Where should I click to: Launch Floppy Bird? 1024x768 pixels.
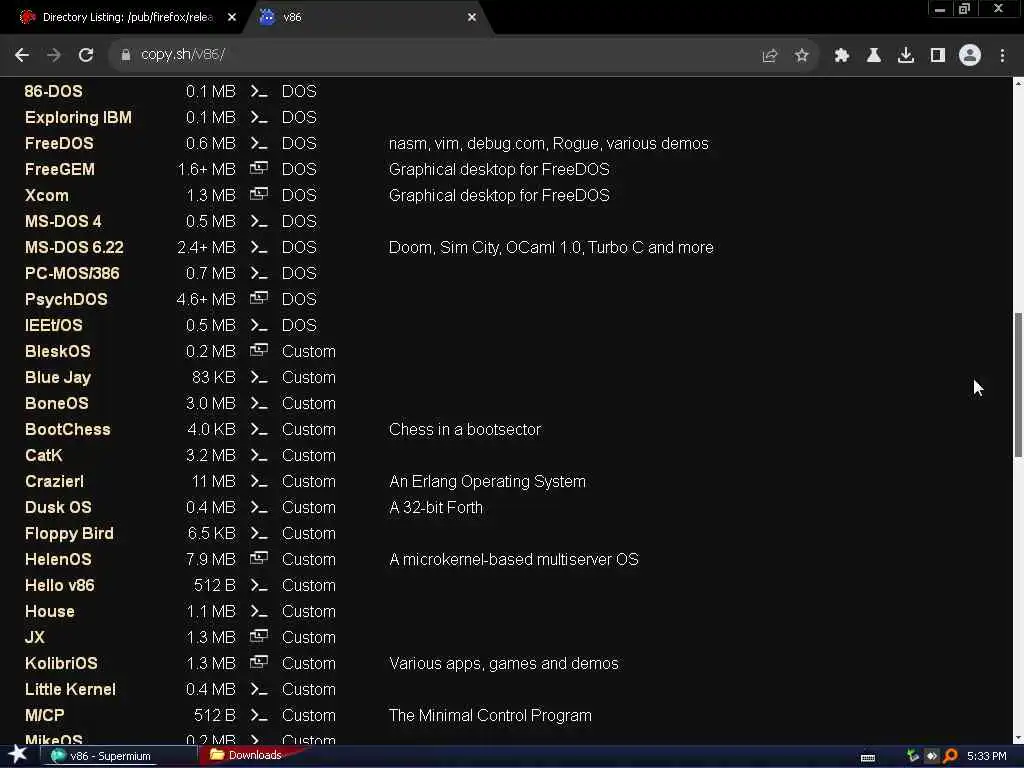[69, 534]
